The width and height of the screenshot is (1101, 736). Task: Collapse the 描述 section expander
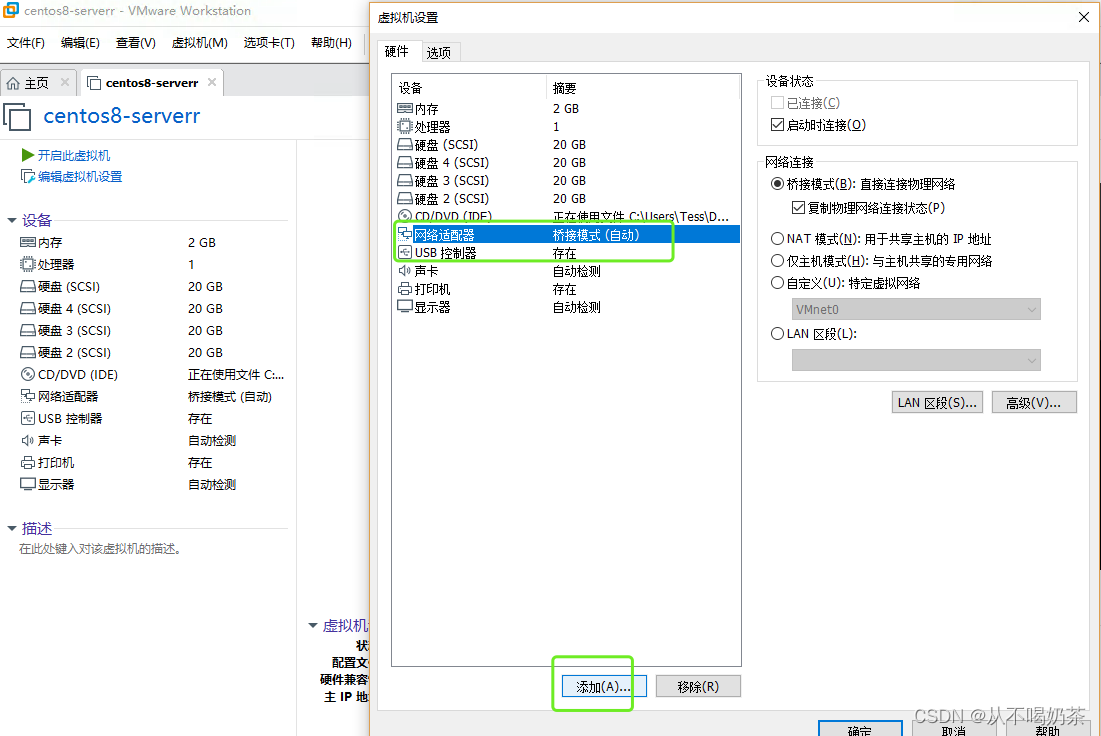tap(14, 528)
